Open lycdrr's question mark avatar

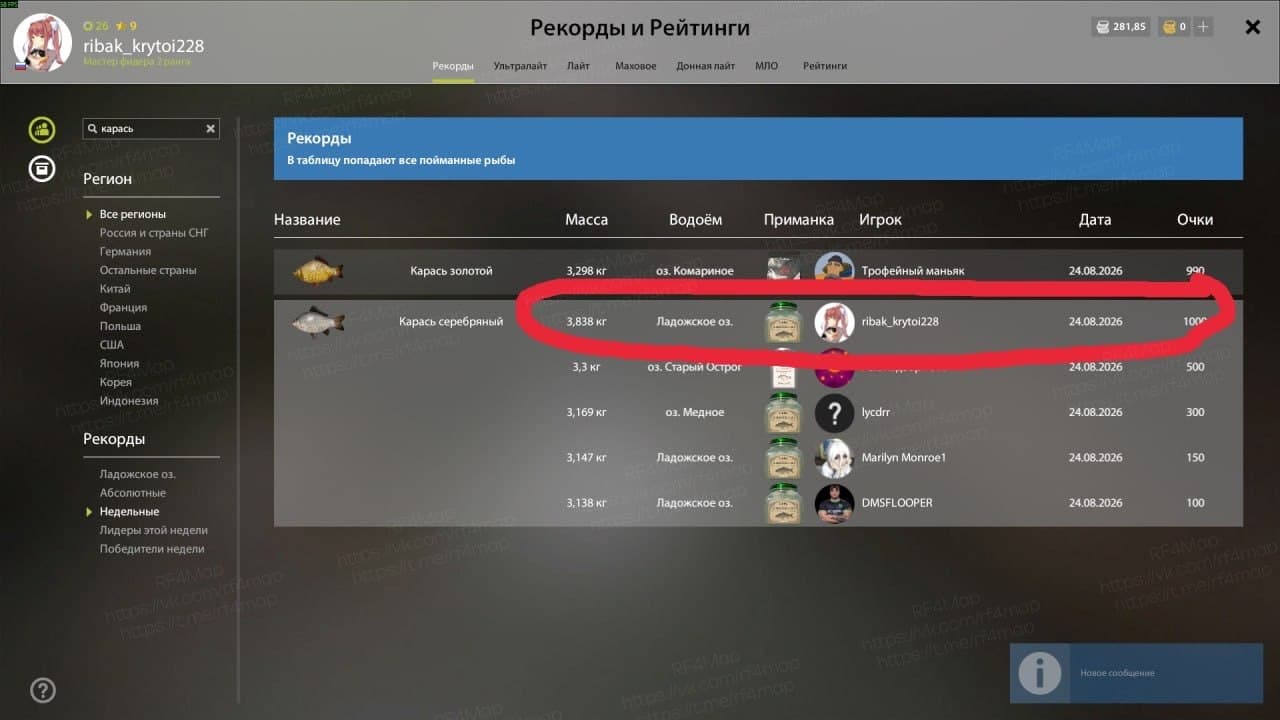[x=834, y=412]
